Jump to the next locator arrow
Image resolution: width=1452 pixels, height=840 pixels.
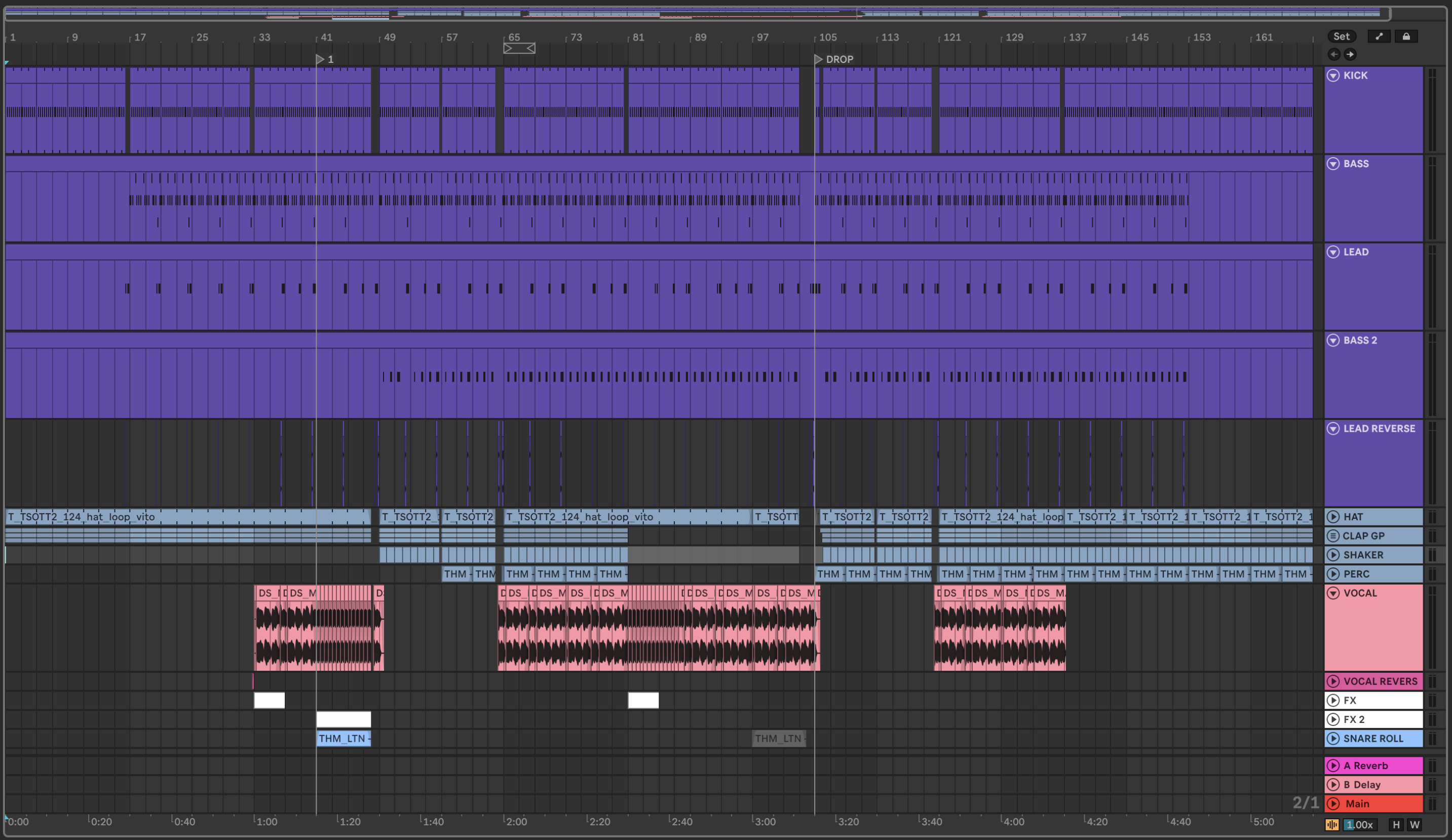click(x=1350, y=54)
